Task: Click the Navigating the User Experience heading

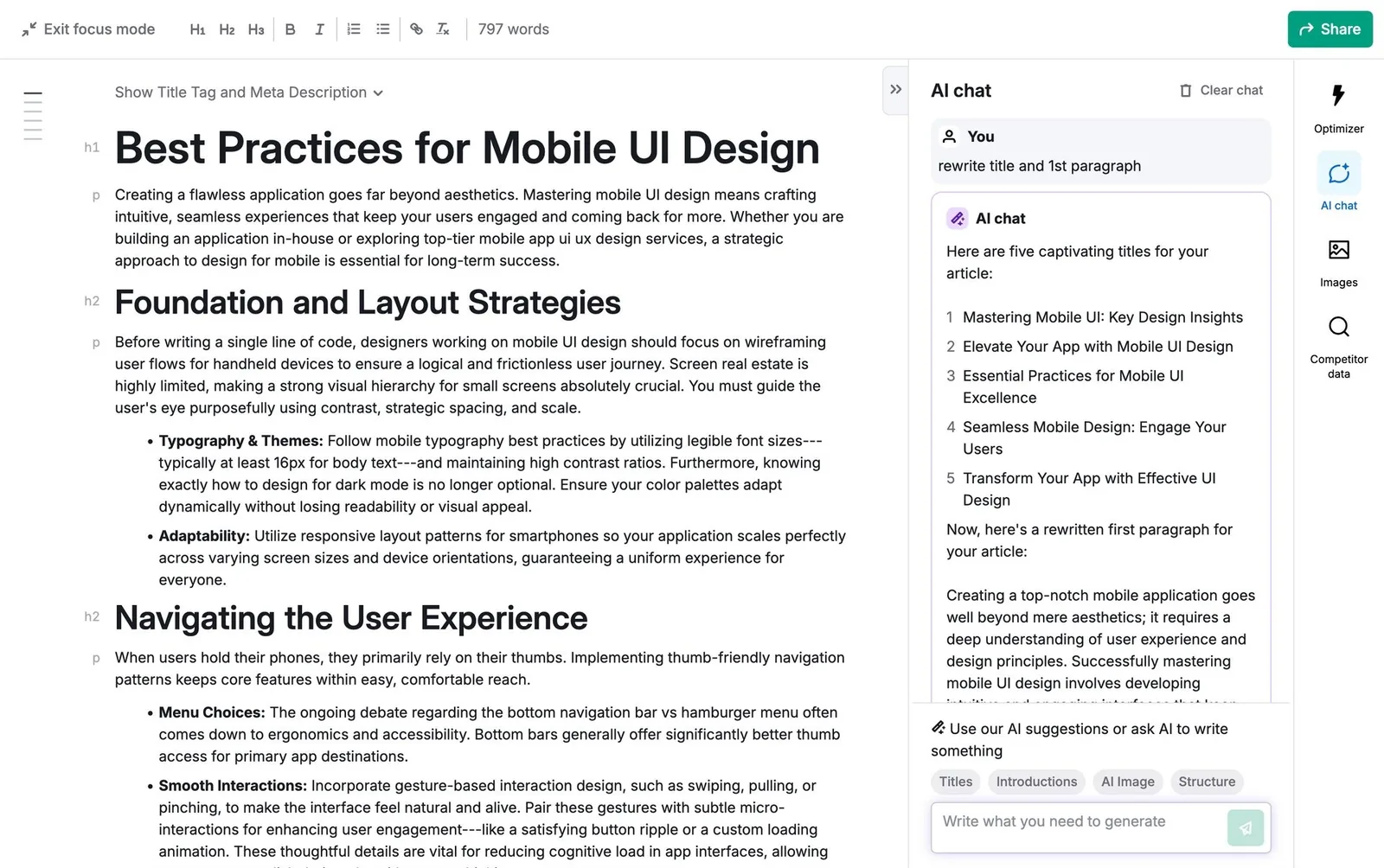Action: [351, 618]
